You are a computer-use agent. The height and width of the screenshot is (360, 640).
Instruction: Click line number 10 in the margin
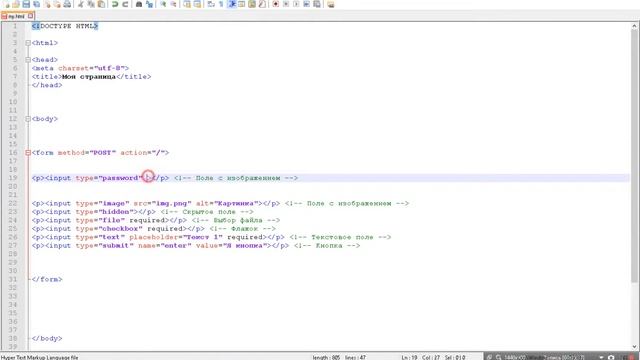click(x=13, y=102)
